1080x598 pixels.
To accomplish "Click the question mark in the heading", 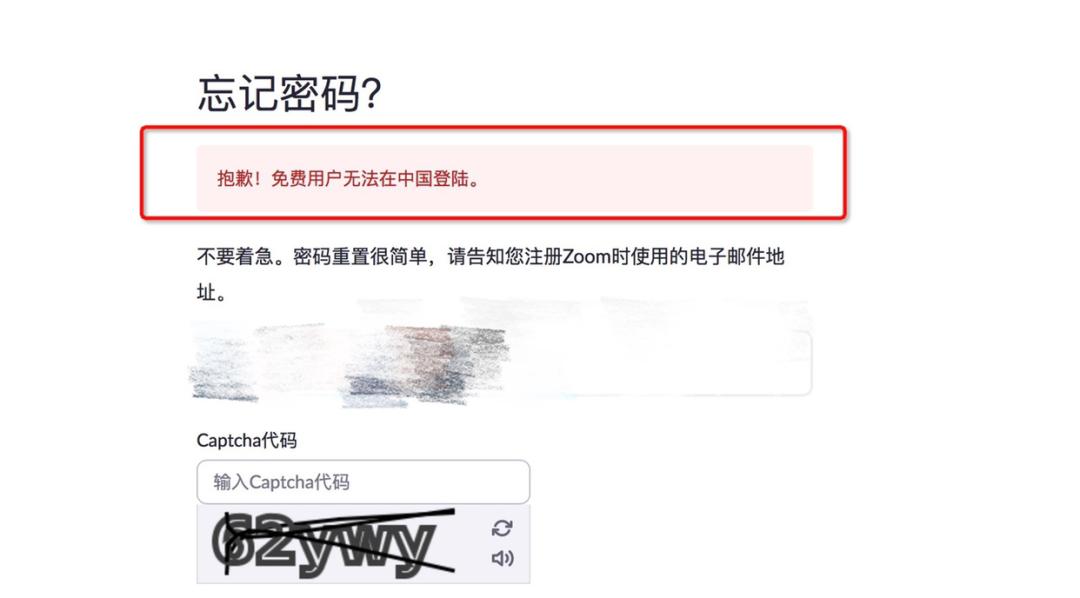I will coord(372,94).
